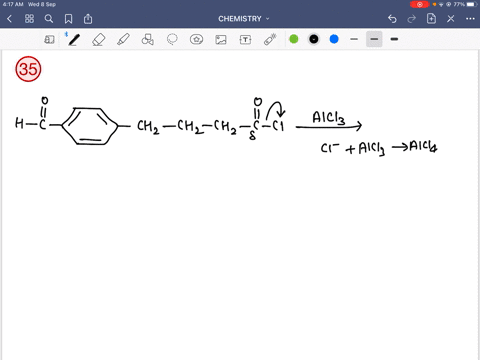Viewport: 480px width, 360px height.
Task: Add a new page
Action: 431,19
